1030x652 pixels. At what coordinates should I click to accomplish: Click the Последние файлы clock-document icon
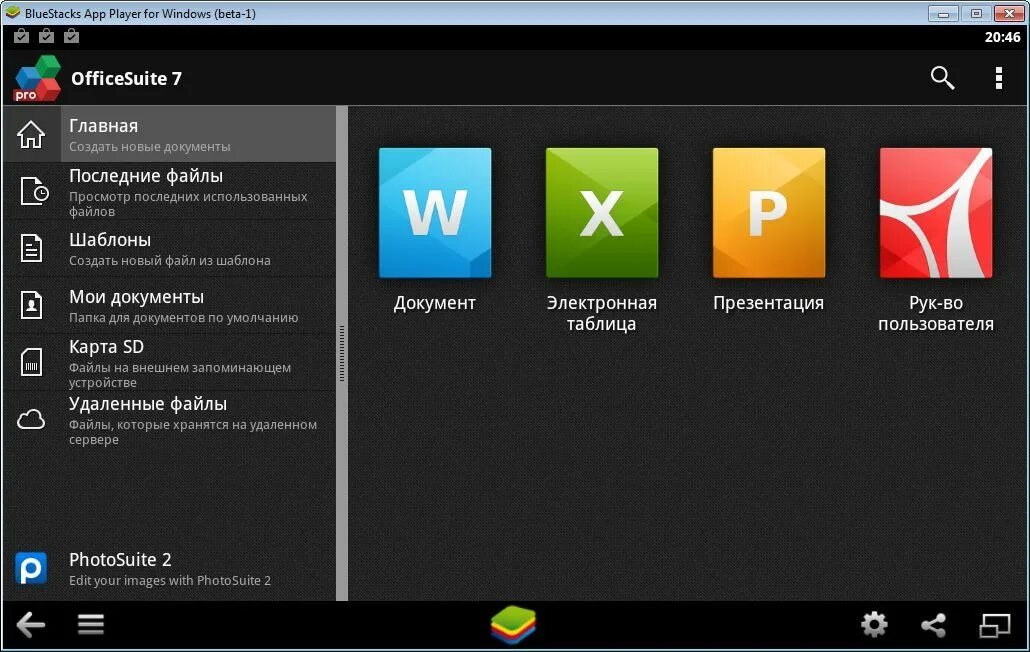pyautogui.click(x=34, y=191)
